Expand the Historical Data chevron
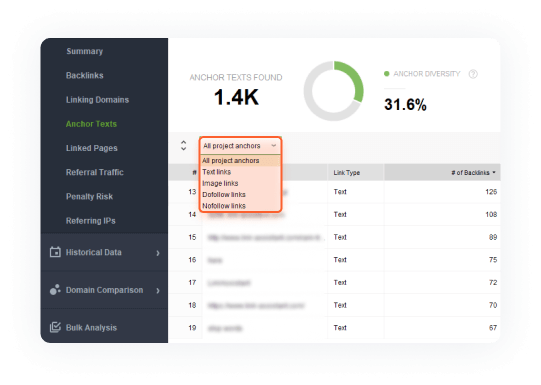Viewport: 541px width, 385px height. (158, 253)
